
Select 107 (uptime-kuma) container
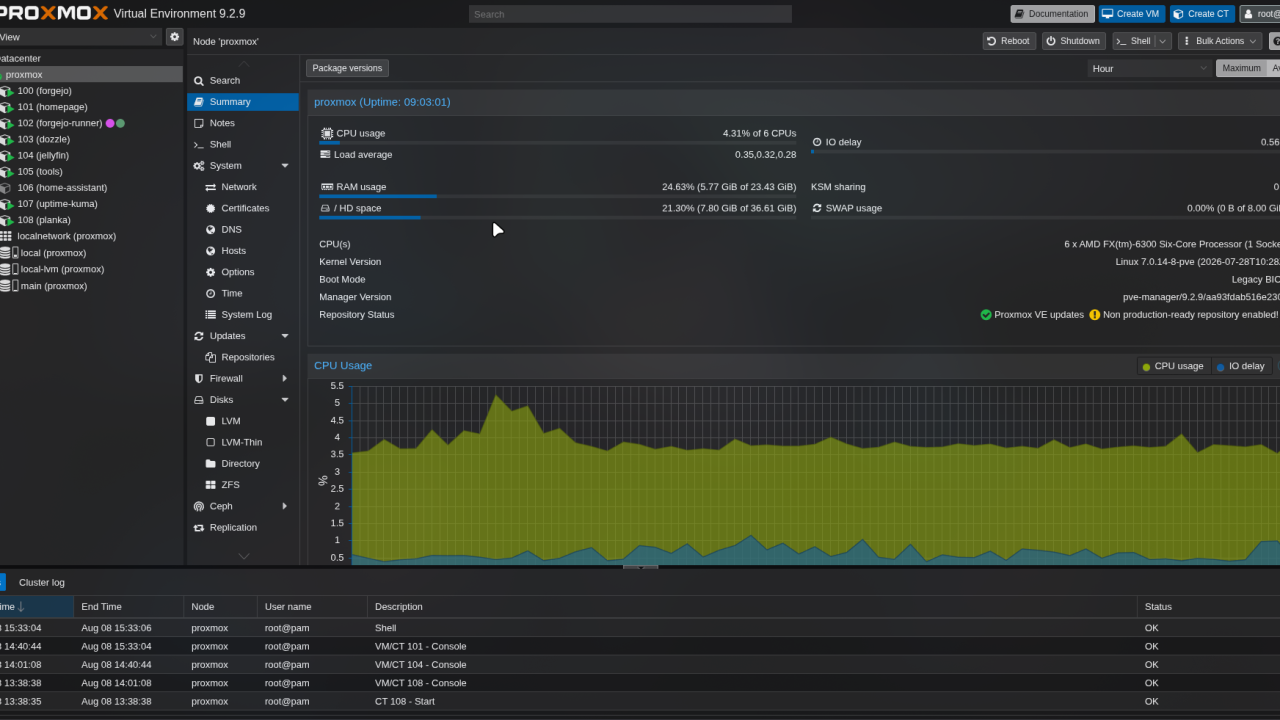(57, 203)
